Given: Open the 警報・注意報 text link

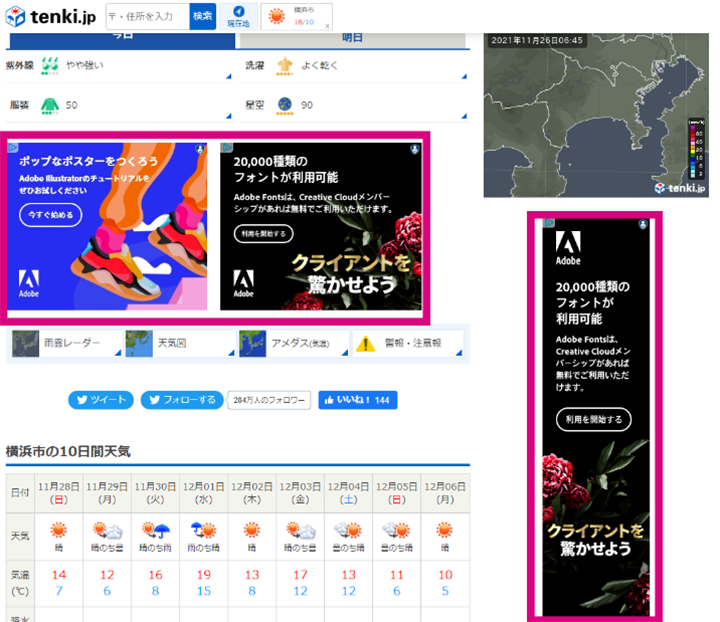Looking at the screenshot, I should (x=413, y=343).
